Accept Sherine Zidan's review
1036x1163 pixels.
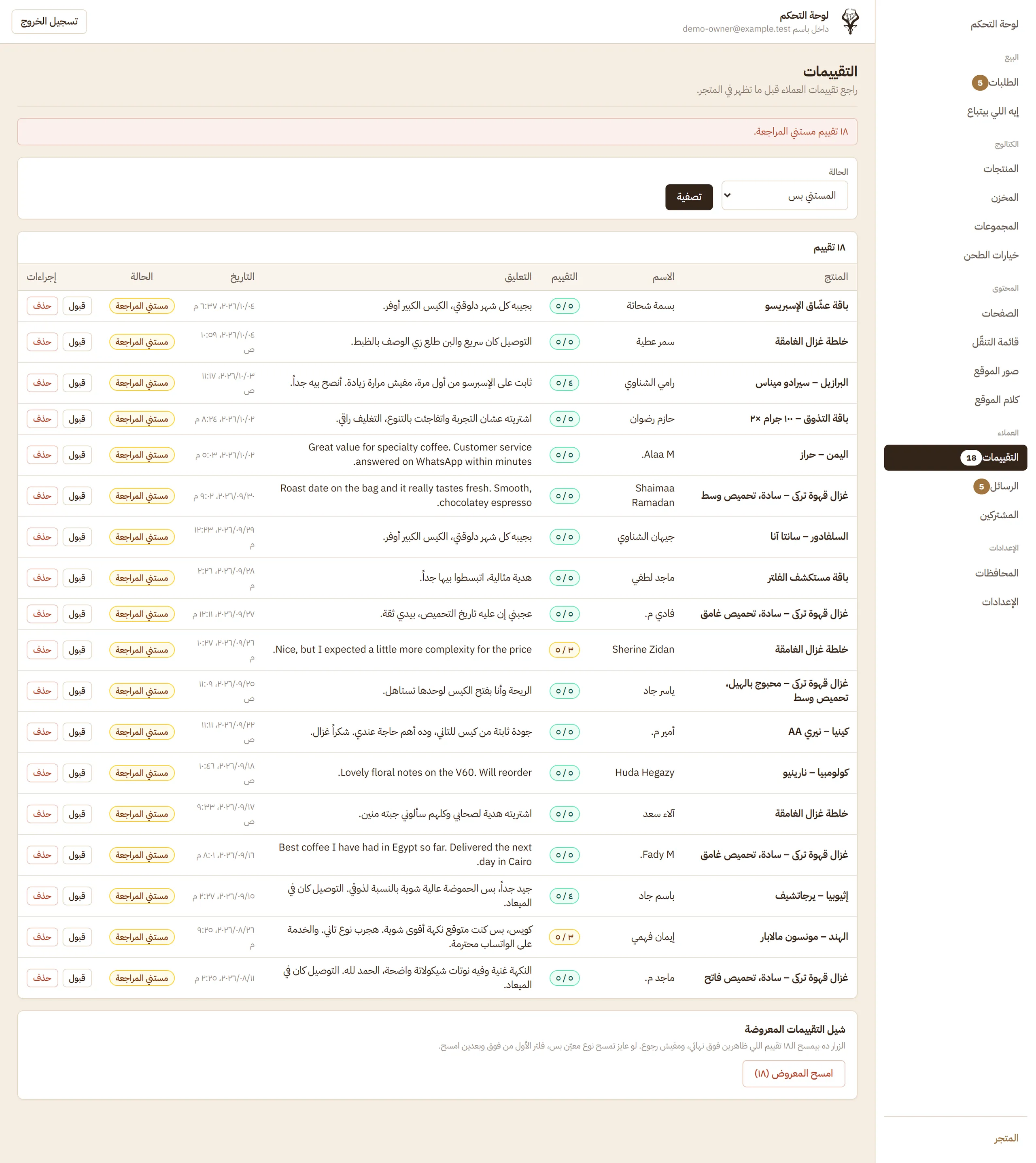click(77, 650)
